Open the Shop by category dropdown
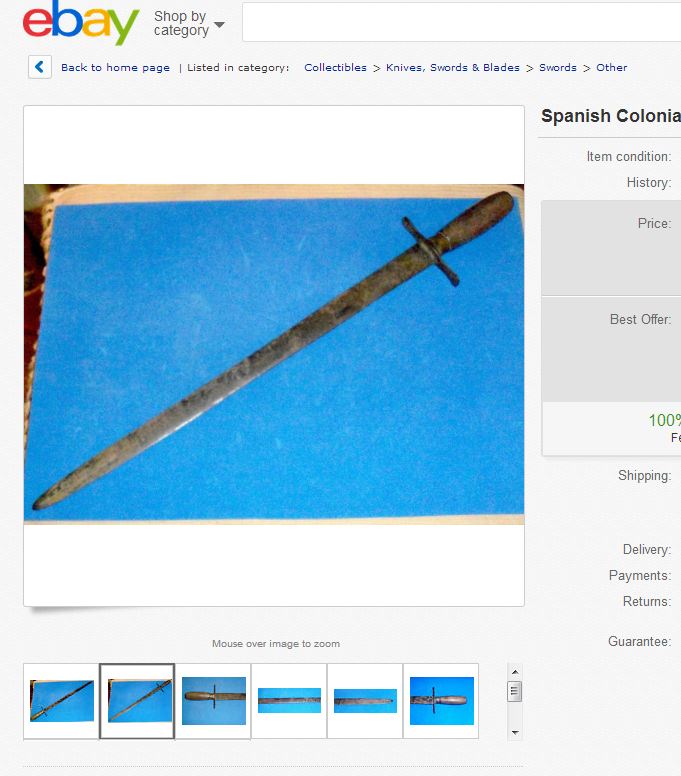Image resolution: width=681 pixels, height=776 pixels. point(189,23)
